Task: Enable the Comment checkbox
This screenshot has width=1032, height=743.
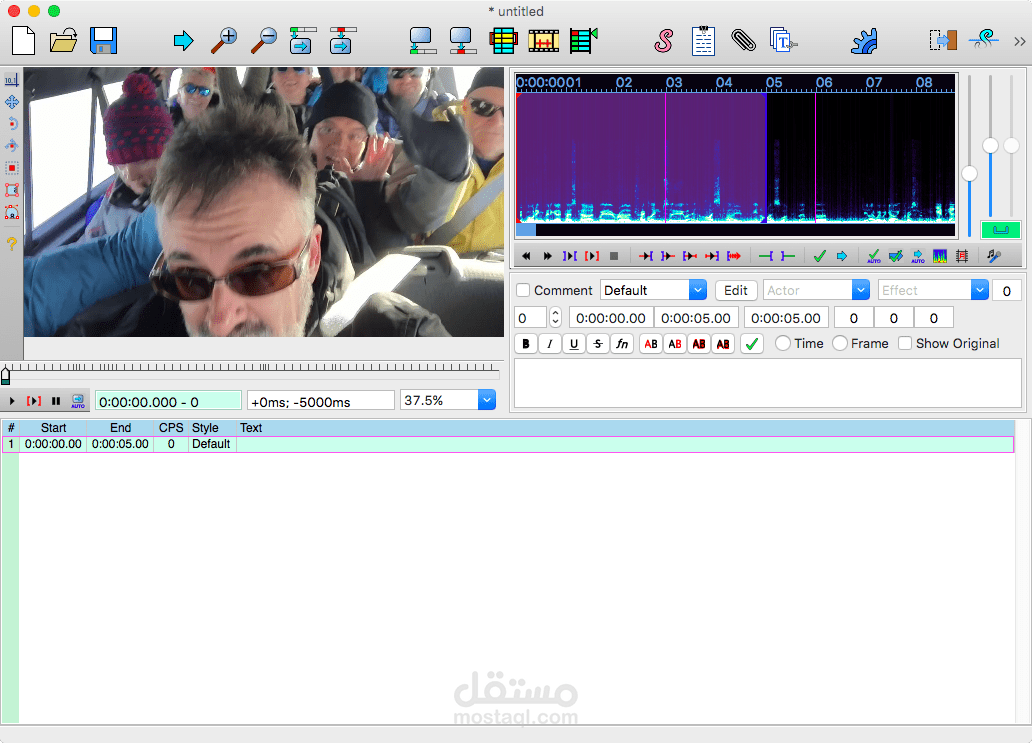Action: pos(523,290)
